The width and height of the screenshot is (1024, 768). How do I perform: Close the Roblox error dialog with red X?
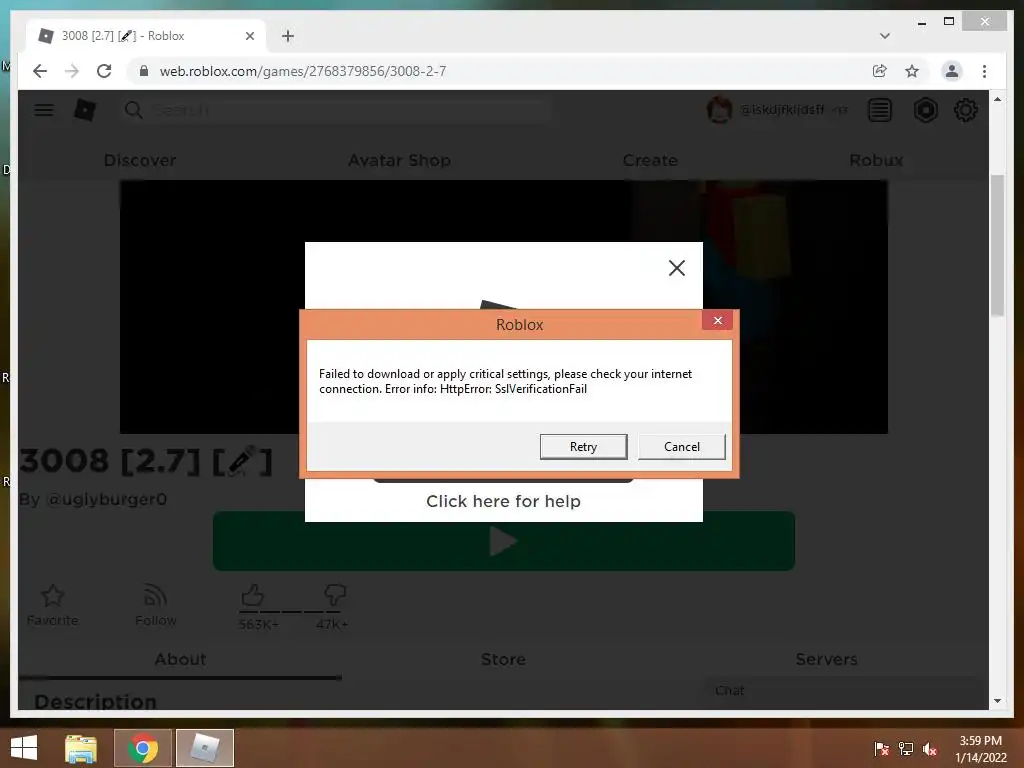pyautogui.click(x=717, y=321)
